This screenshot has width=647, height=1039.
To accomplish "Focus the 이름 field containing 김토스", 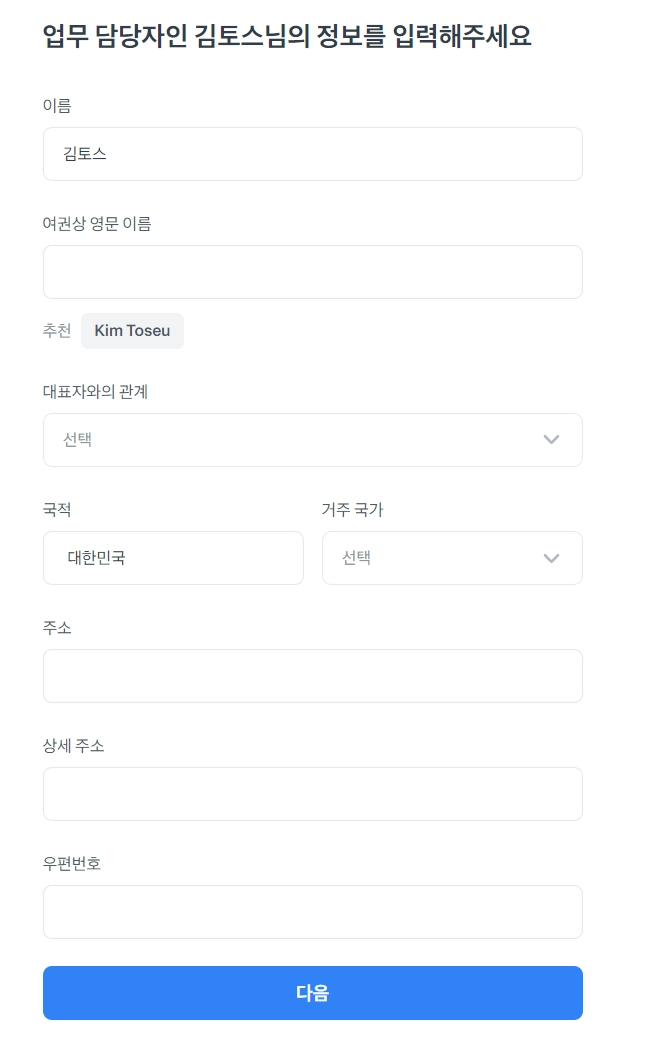I will (x=312, y=154).
